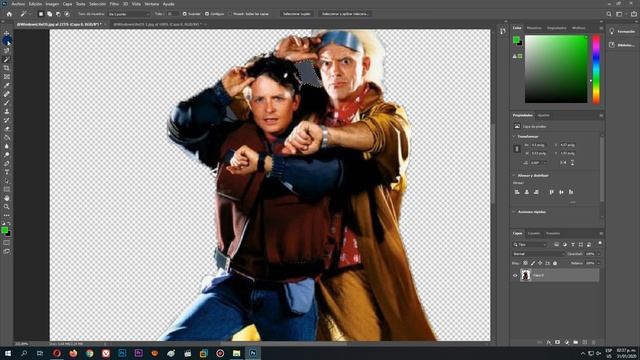640x360 pixels.
Task: Open the Edit Toolbar three-dots menu
Action: 7,216
